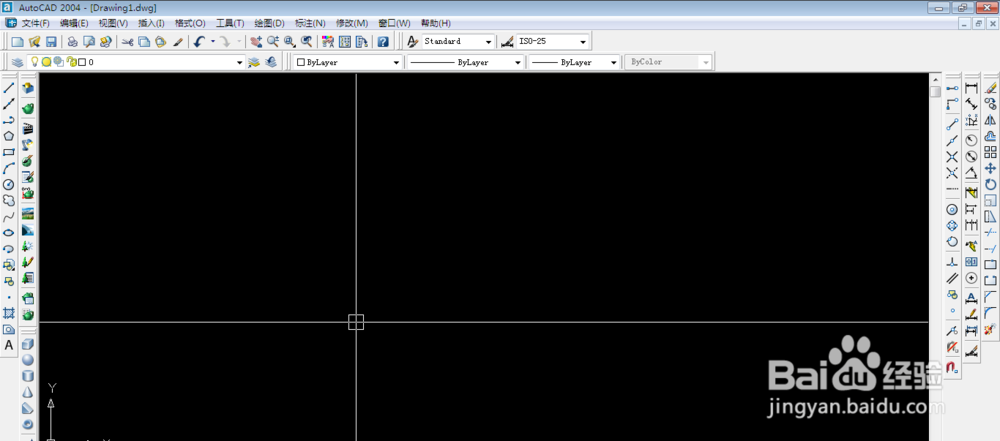Select the Move modify tool
The image size is (1000, 441).
click(990, 168)
